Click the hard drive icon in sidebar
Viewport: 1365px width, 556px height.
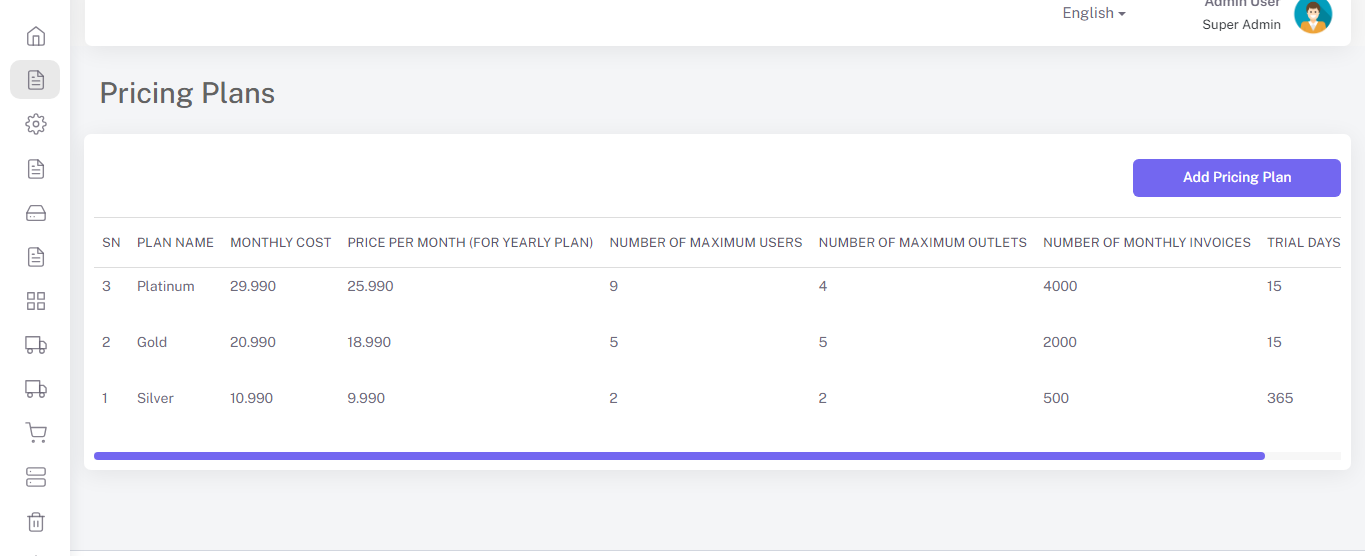pos(36,213)
